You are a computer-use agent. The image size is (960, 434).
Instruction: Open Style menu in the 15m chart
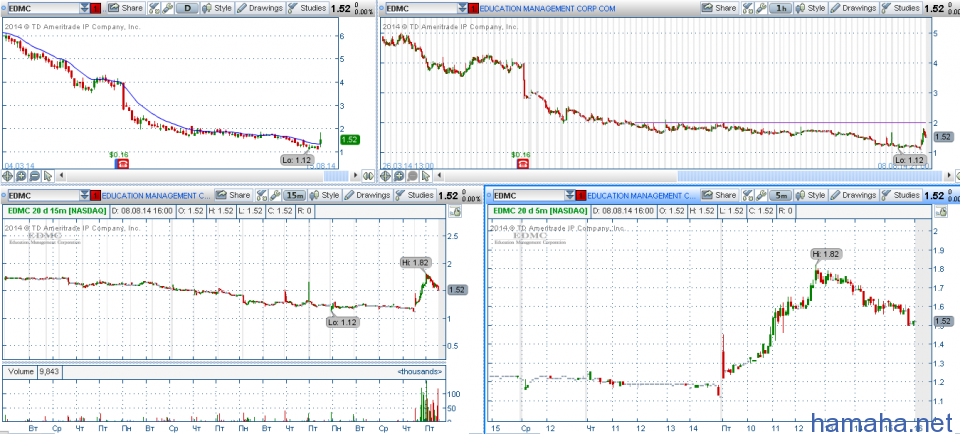(324, 195)
